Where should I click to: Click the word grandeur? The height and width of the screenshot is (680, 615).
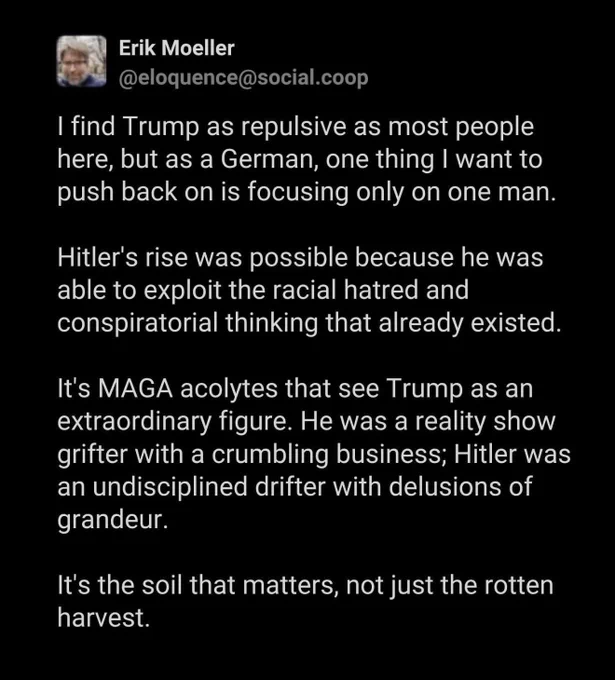112,519
